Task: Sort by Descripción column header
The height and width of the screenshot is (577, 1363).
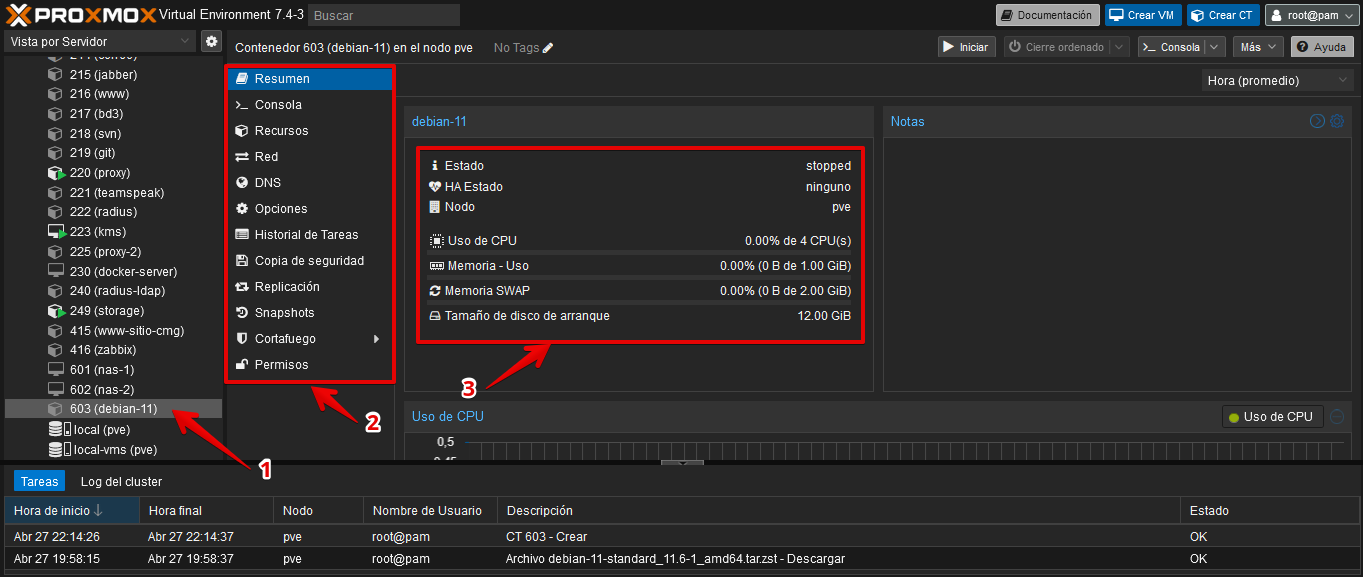Action: pos(839,510)
